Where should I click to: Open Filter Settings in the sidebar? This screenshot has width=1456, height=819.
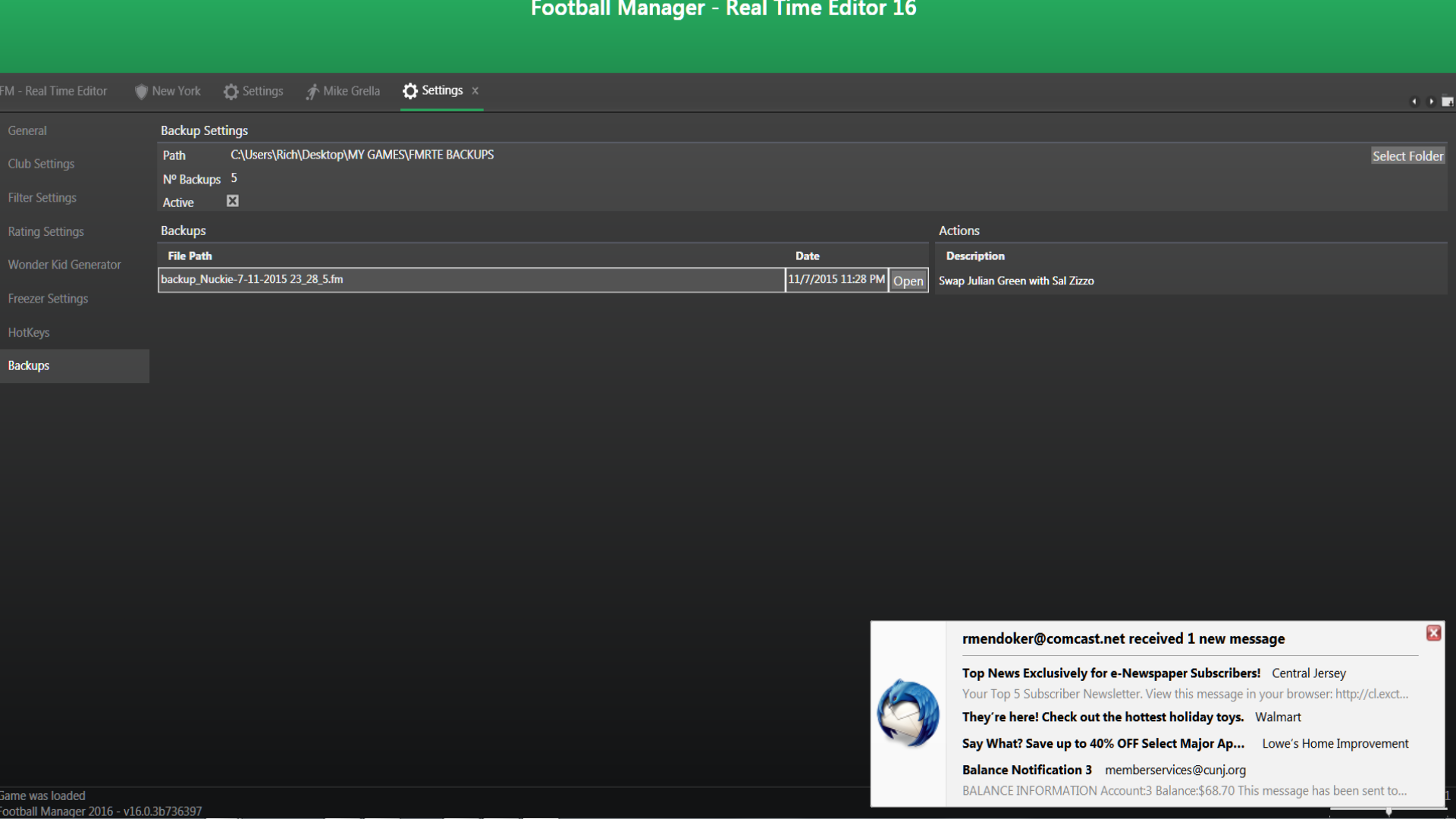tap(74, 197)
